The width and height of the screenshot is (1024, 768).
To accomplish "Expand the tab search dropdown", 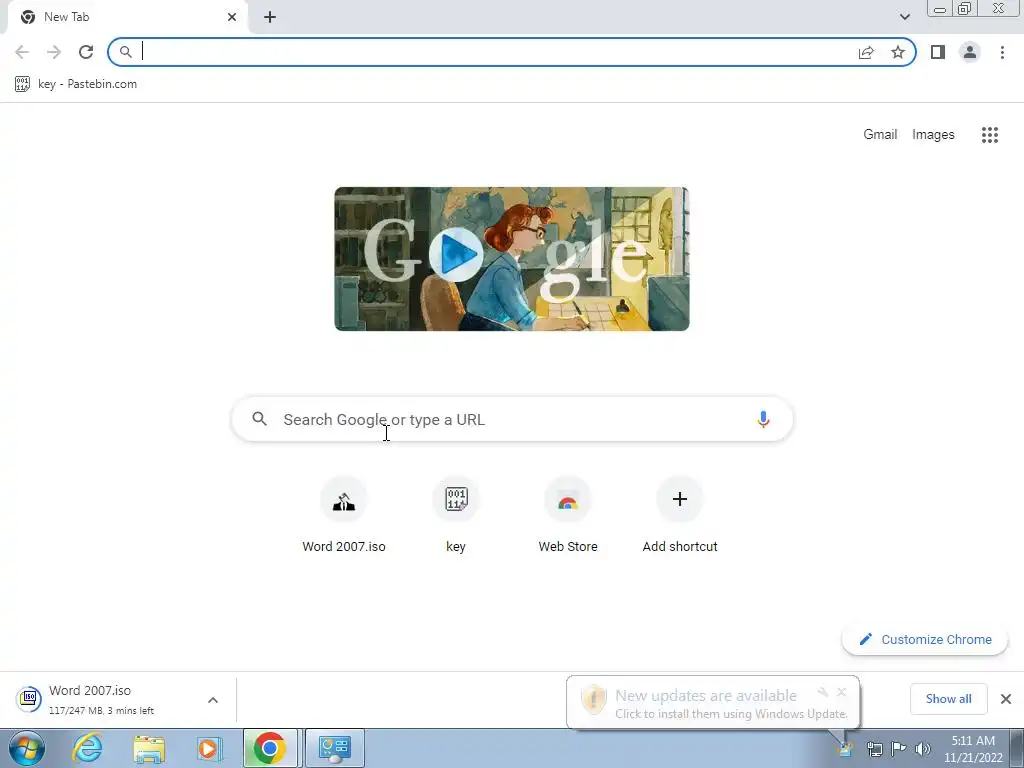I will tap(904, 17).
